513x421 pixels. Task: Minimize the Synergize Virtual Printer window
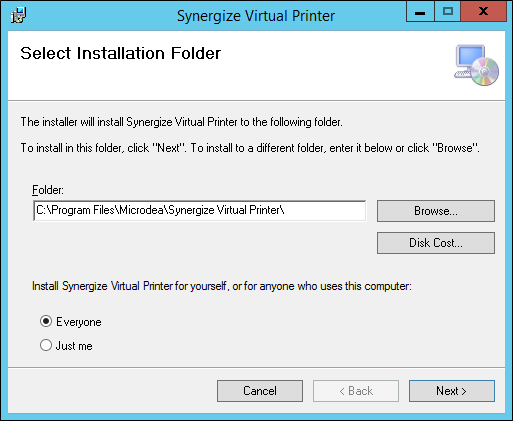(x=420, y=12)
